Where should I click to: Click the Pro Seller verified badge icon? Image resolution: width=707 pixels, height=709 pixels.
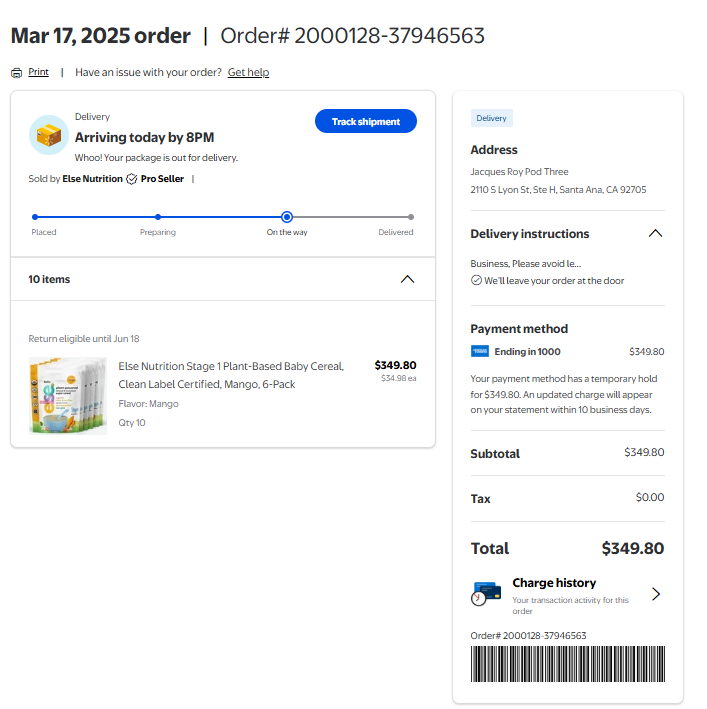point(132,179)
